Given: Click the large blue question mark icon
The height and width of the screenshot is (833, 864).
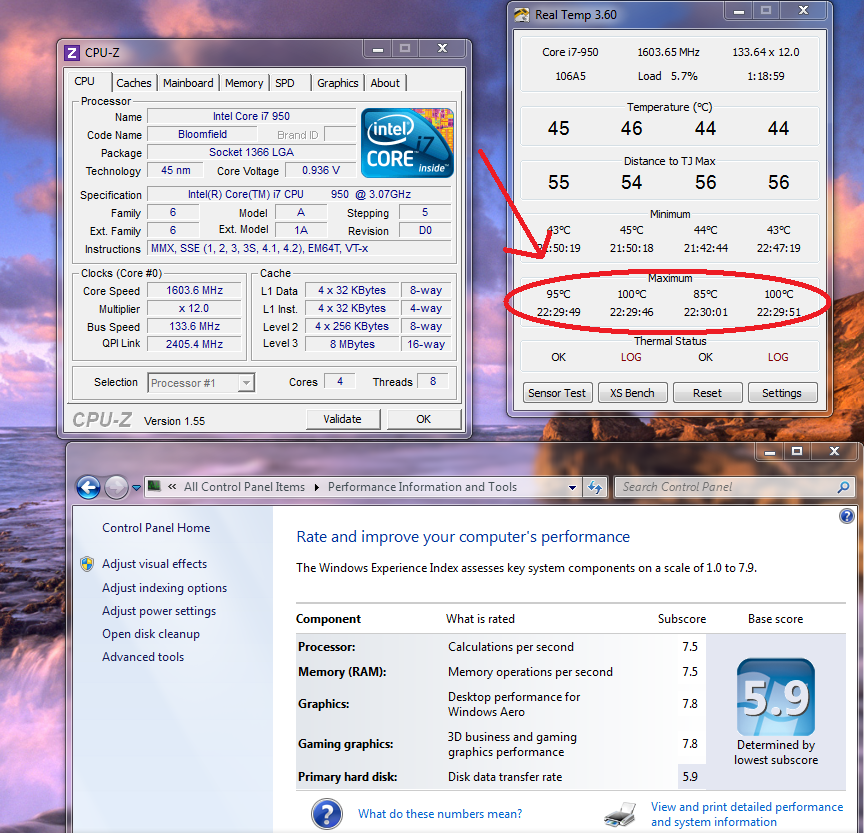Looking at the screenshot, I should pos(327,814).
